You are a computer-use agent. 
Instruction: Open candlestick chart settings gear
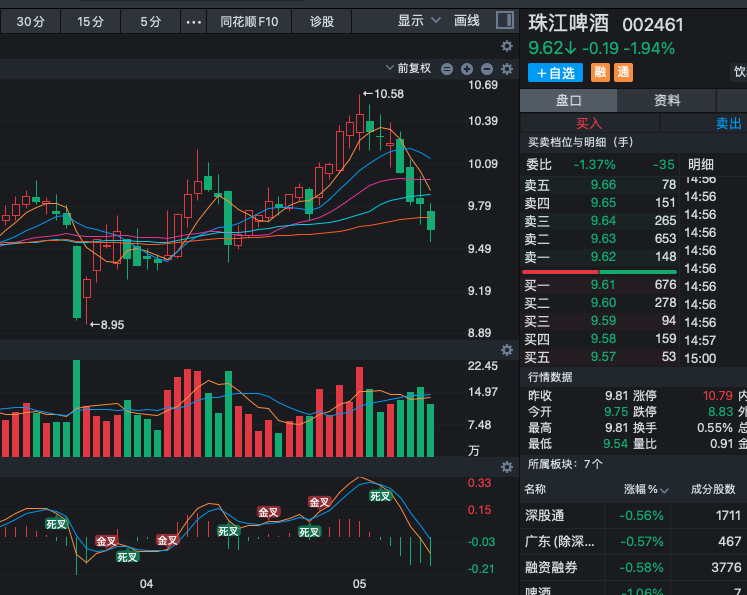click(x=507, y=69)
